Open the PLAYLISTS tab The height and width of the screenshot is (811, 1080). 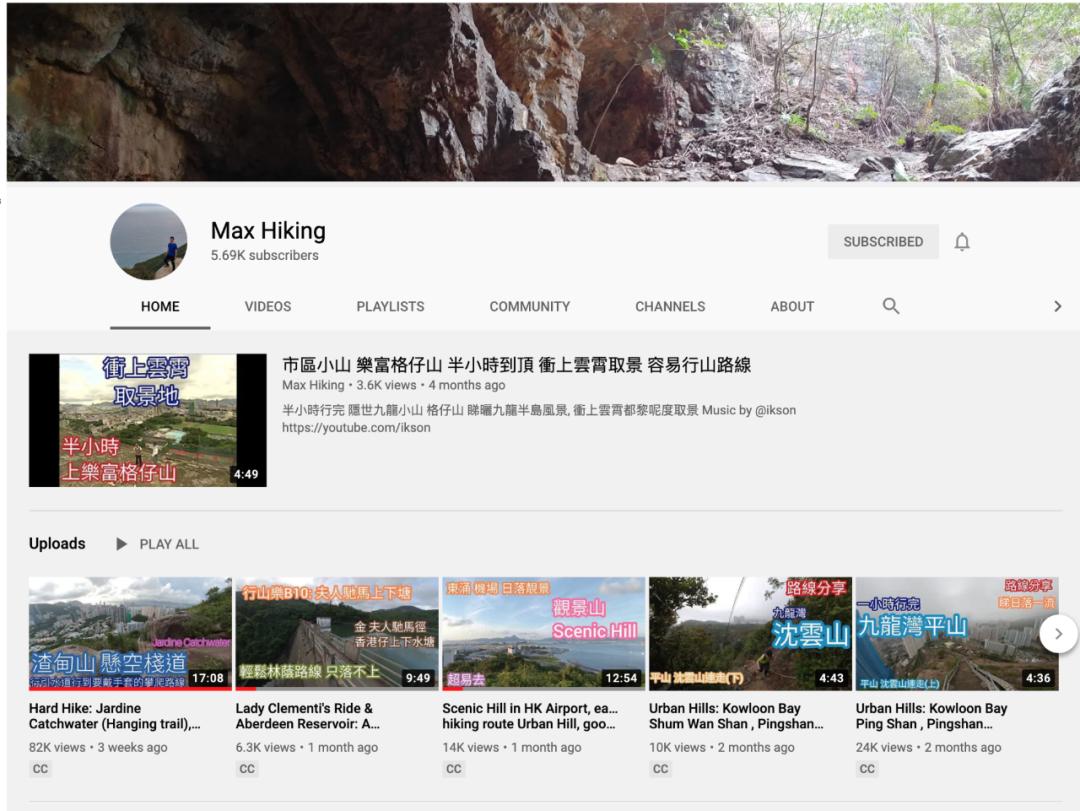coord(390,306)
